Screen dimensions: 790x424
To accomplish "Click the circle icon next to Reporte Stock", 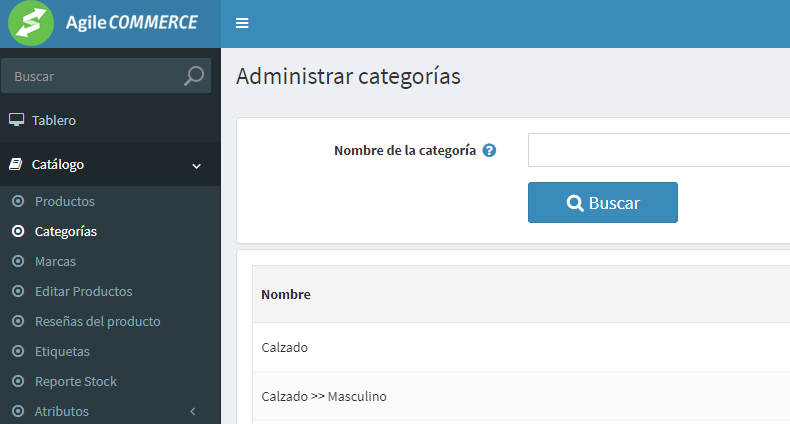I will [18, 381].
